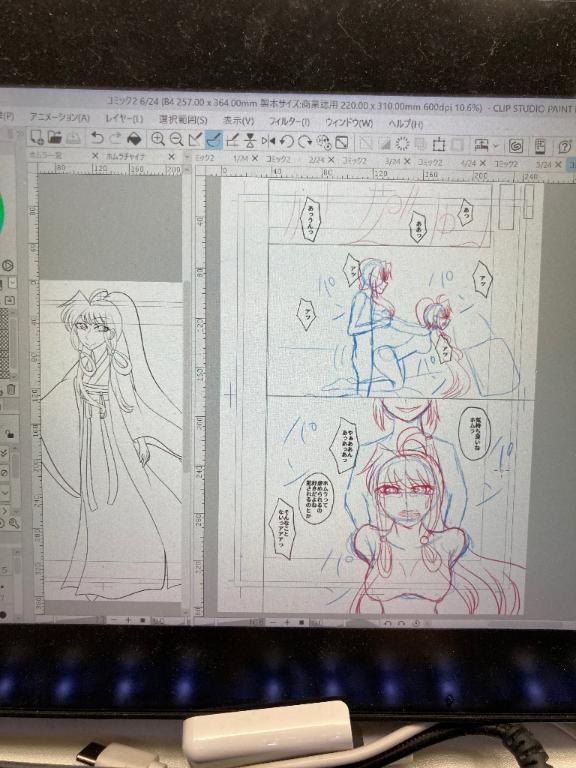
Task: Expand the bed icon dropdown arrow
Action: 496,145
